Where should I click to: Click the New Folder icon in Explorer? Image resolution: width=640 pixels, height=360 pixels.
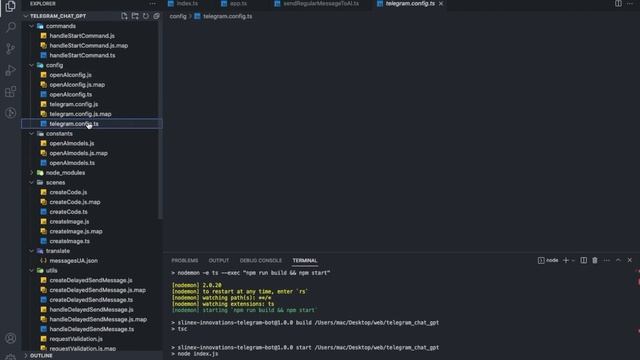pos(135,16)
